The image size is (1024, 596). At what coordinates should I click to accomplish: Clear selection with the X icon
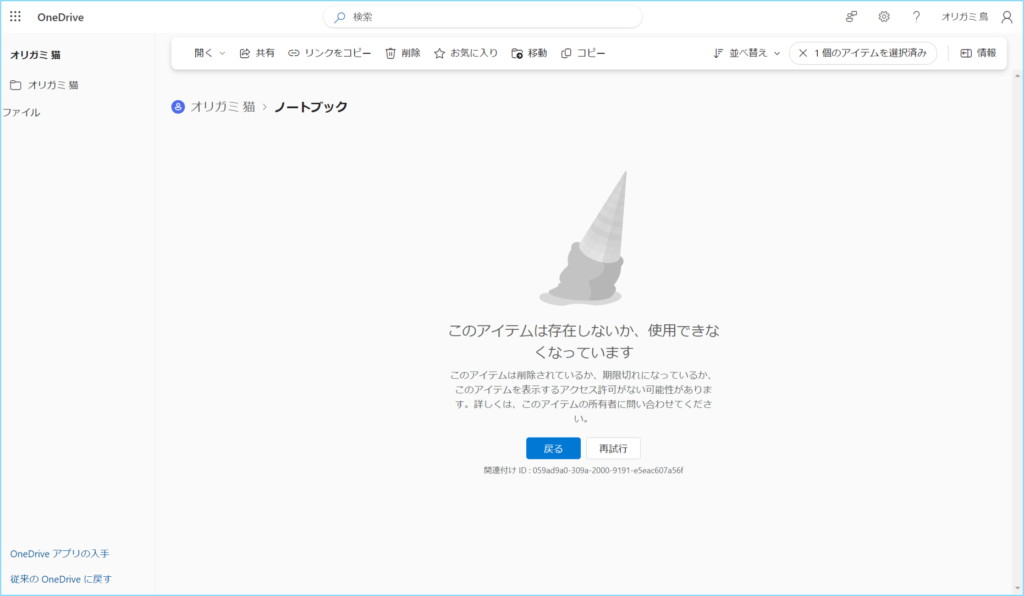pyautogui.click(x=802, y=53)
